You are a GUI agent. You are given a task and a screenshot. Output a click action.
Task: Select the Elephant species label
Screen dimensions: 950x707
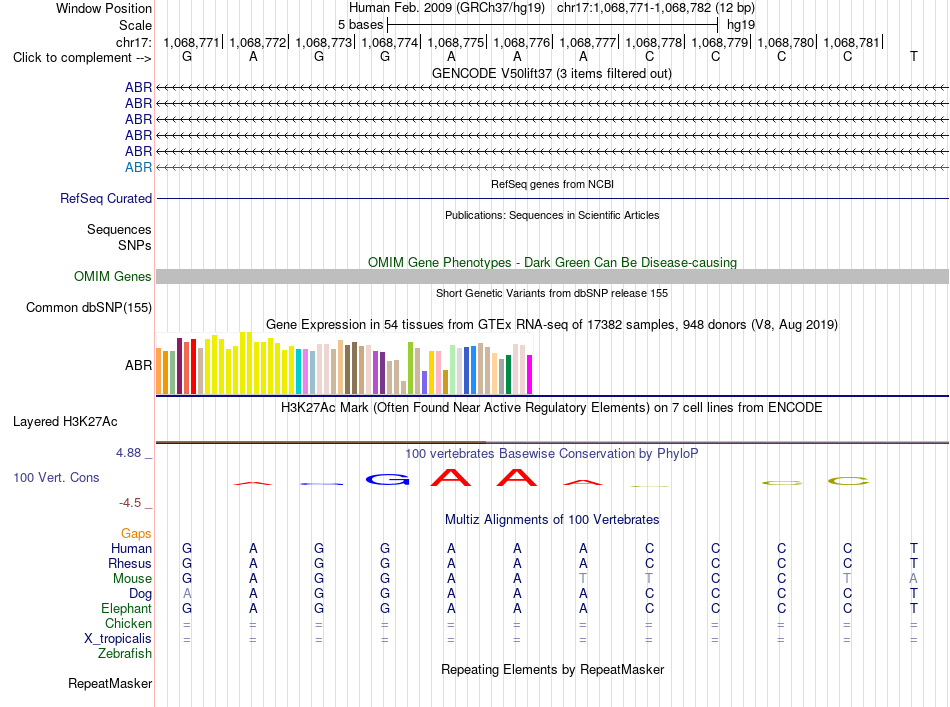[x=126, y=608]
